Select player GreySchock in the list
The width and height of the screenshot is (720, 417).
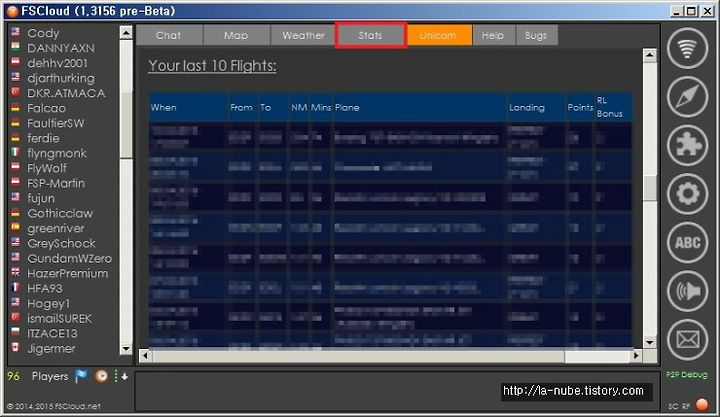pyautogui.click(x=61, y=243)
